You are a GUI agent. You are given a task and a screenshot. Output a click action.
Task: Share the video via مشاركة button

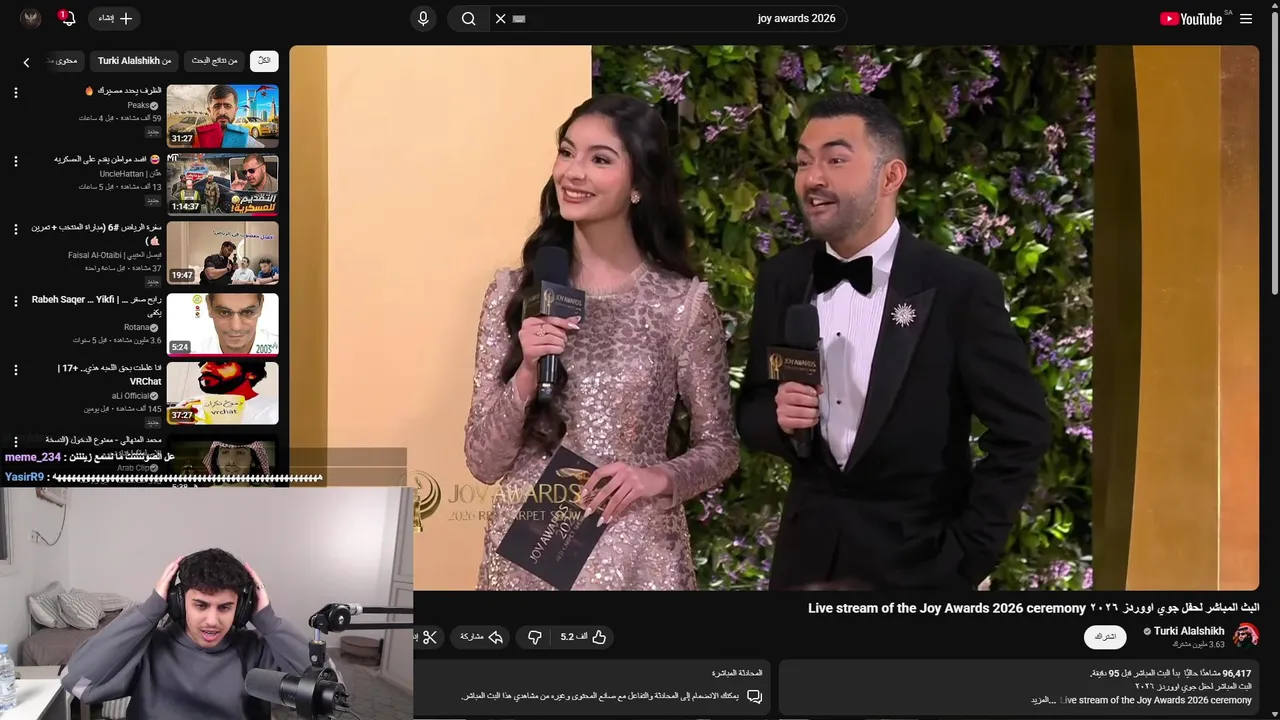[x=481, y=637]
